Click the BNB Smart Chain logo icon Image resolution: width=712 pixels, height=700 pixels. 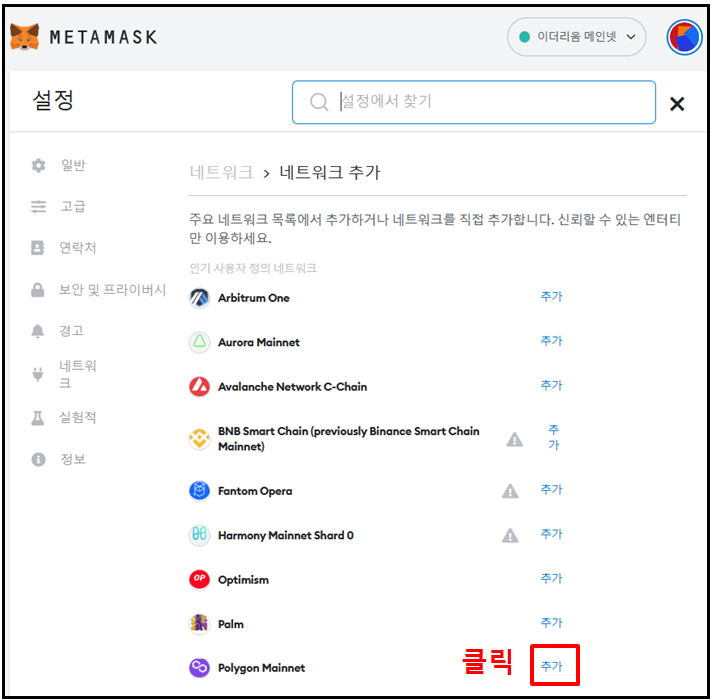(199, 439)
